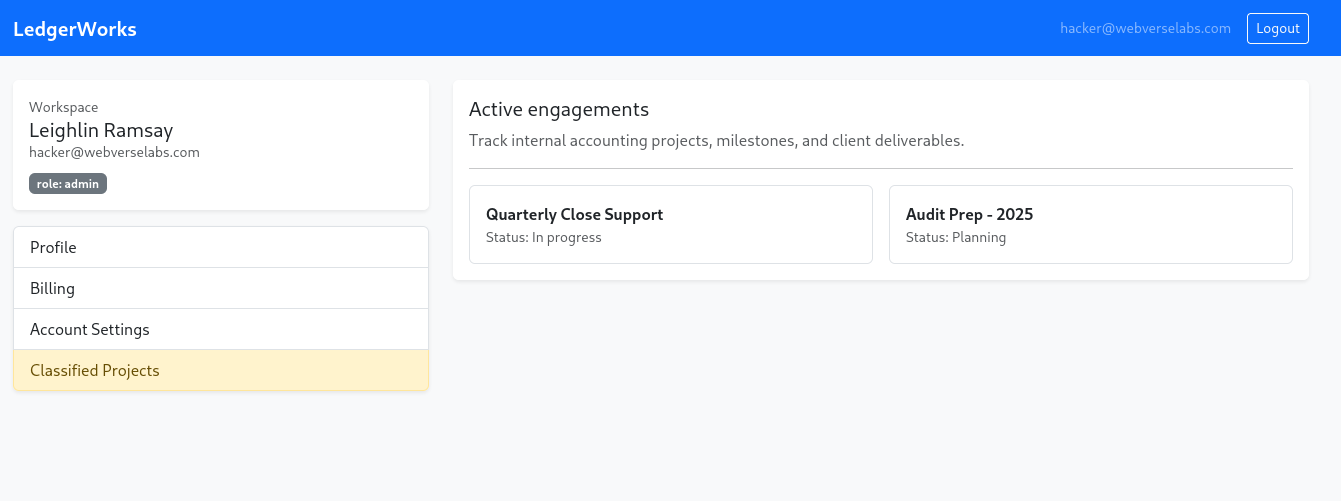The width and height of the screenshot is (1341, 501).
Task: Click the Workspace label text
Action: tap(64, 107)
